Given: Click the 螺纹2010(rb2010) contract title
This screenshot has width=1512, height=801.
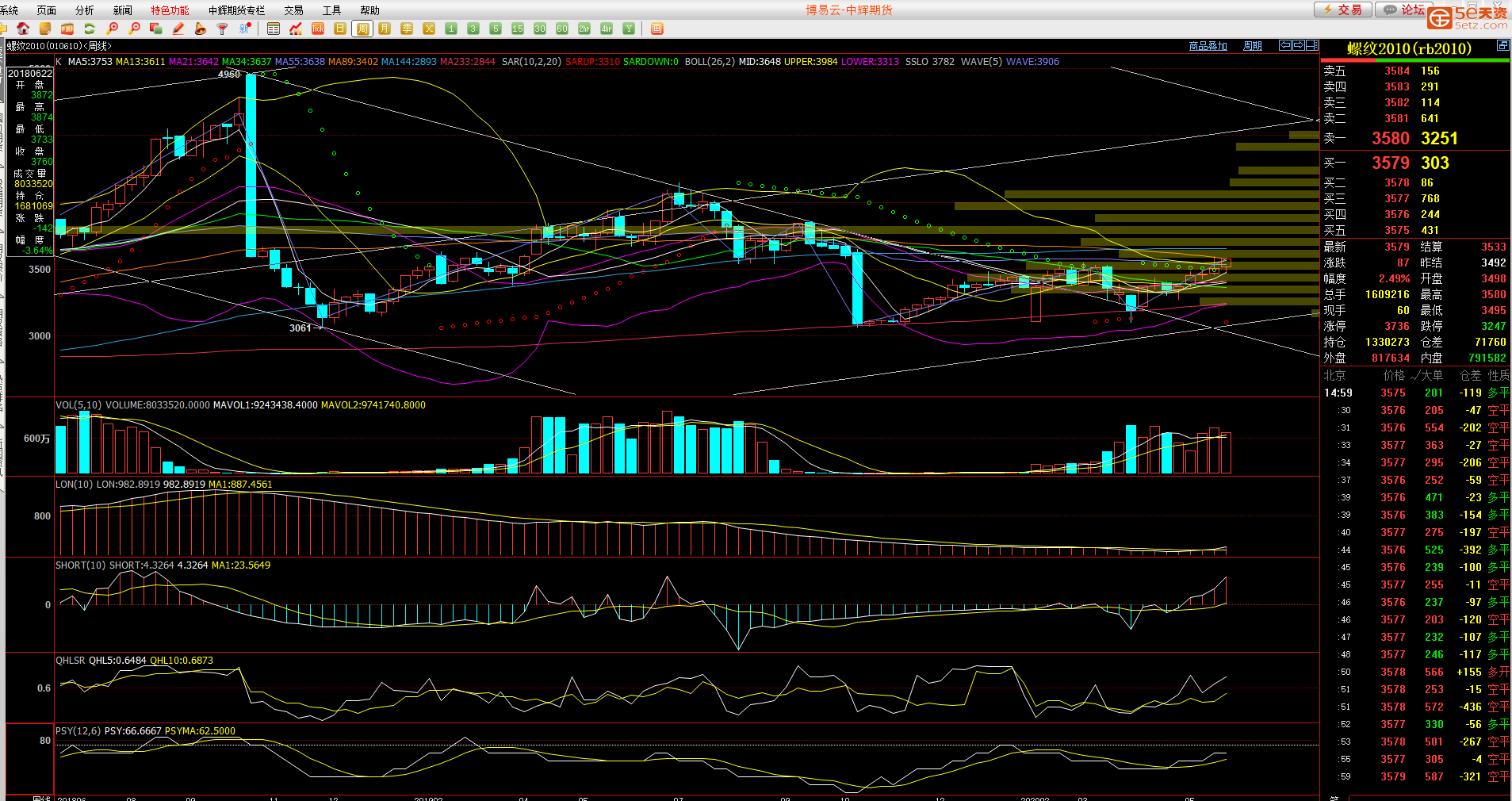Looking at the screenshot, I should pyautogui.click(x=1409, y=48).
